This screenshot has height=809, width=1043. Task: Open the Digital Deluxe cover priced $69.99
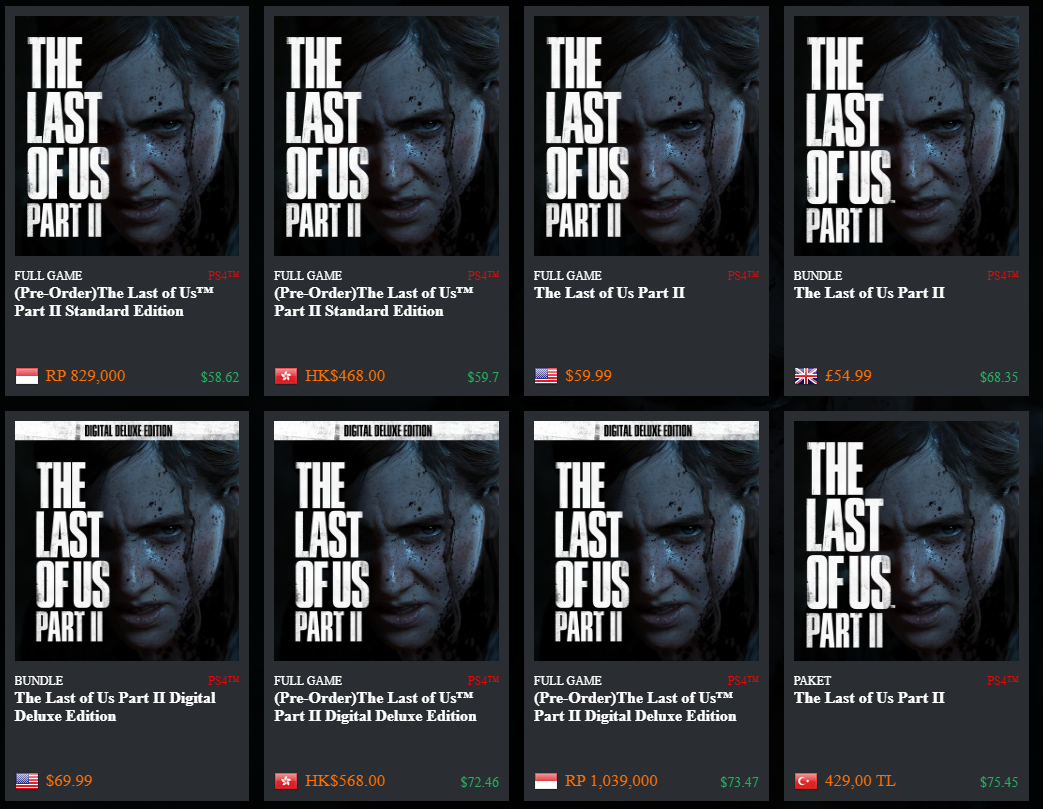127,541
